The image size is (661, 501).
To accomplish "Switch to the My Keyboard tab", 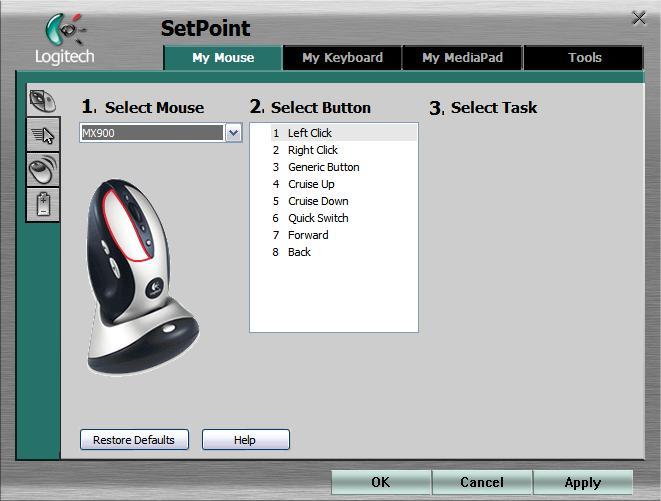I will point(342,58).
